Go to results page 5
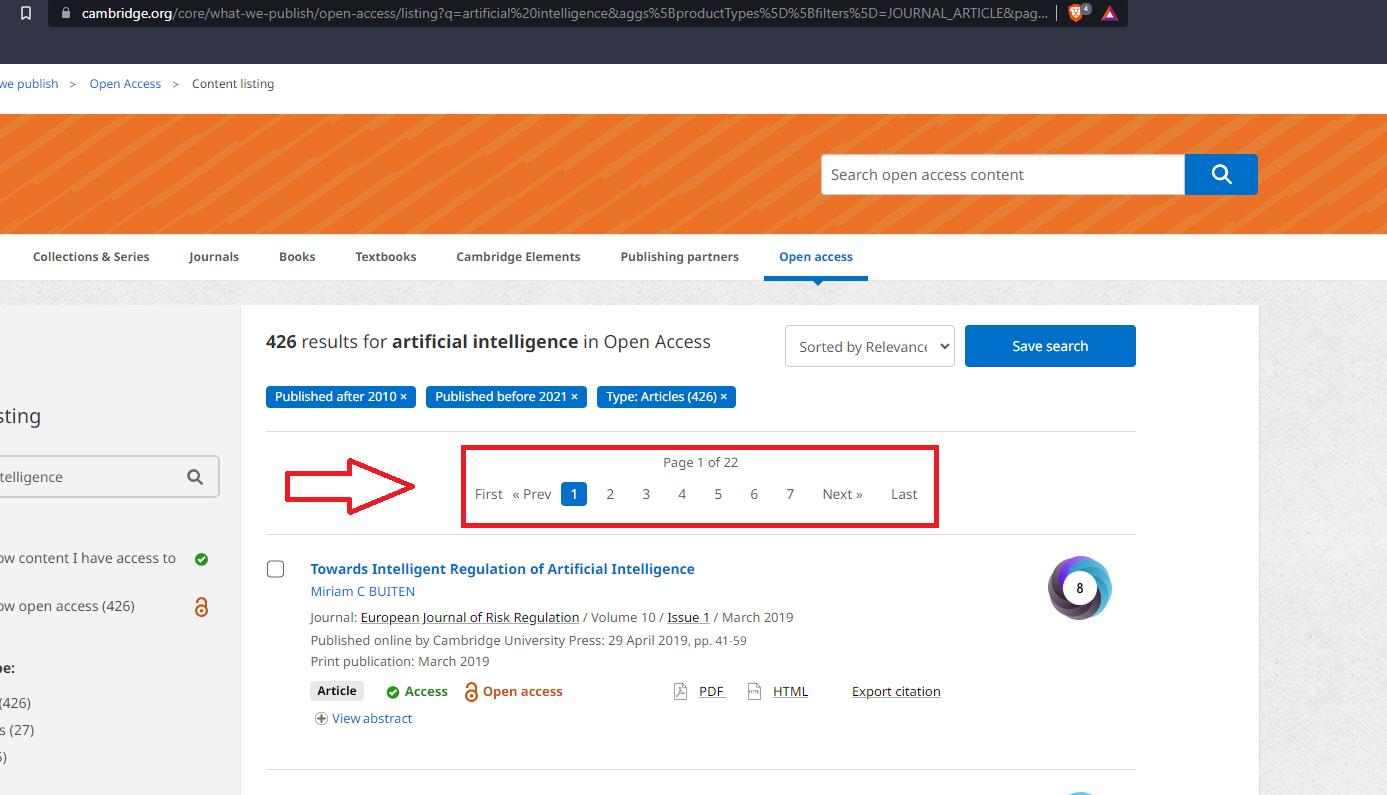Screen dimensions: 1387x795 click(x=718, y=494)
